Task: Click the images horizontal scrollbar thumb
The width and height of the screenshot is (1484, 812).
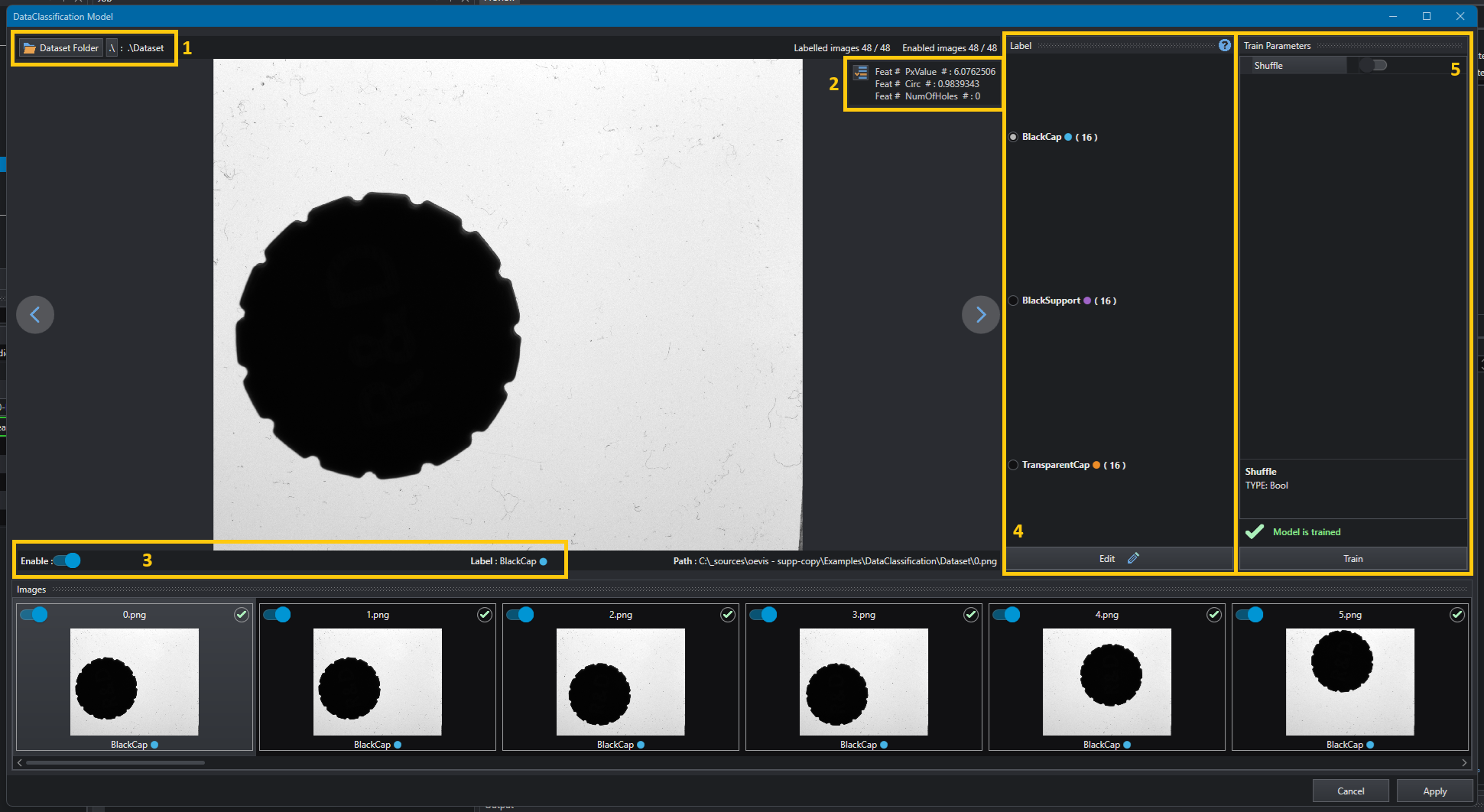Action: [115, 762]
